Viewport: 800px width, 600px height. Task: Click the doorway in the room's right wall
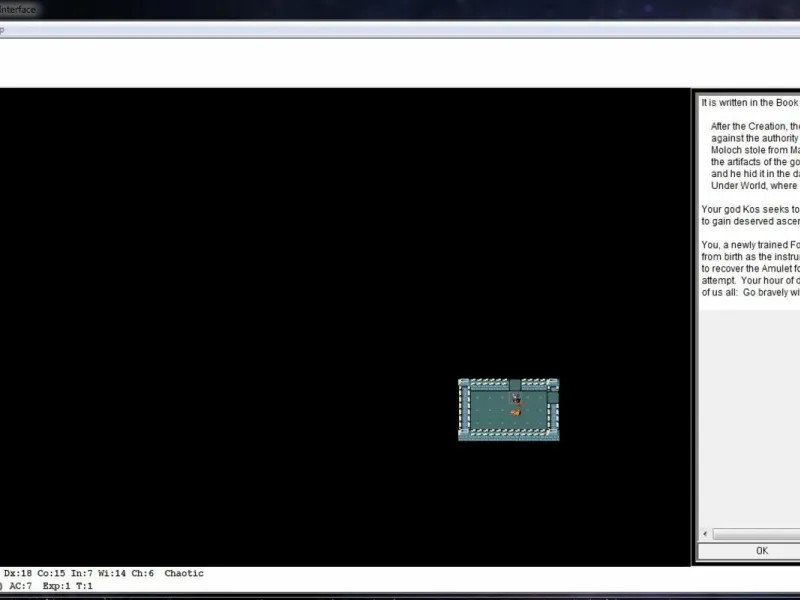(x=553, y=397)
